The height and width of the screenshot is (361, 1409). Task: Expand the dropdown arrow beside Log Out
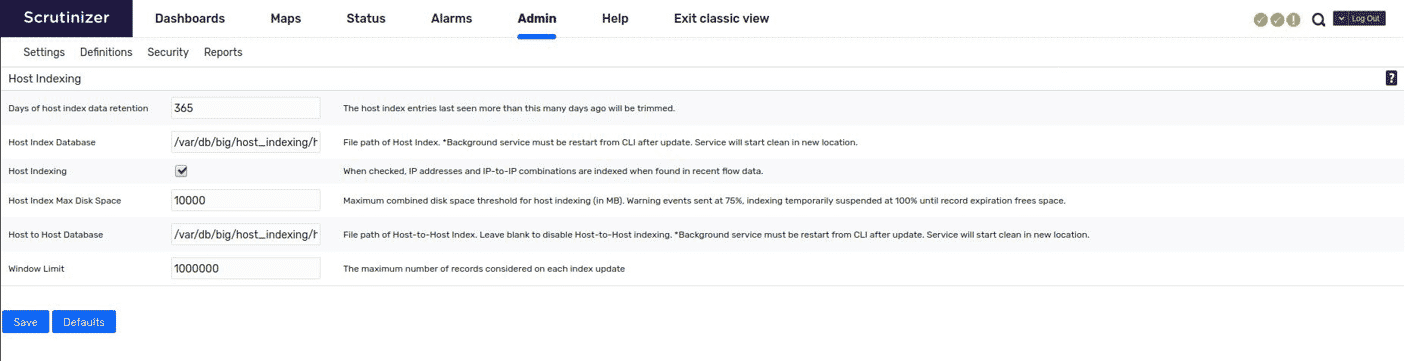[x=1342, y=18]
